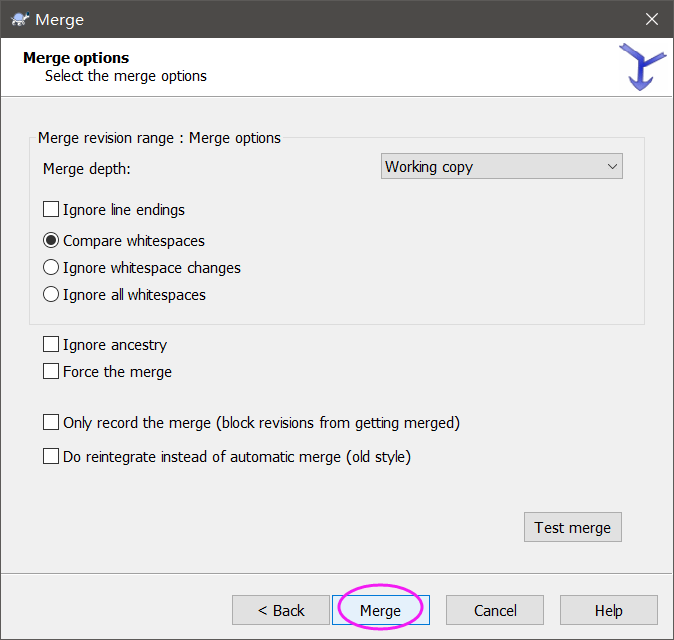674x640 pixels.
Task: Tick the Ignore ancestry checkbox
Action: point(52,345)
